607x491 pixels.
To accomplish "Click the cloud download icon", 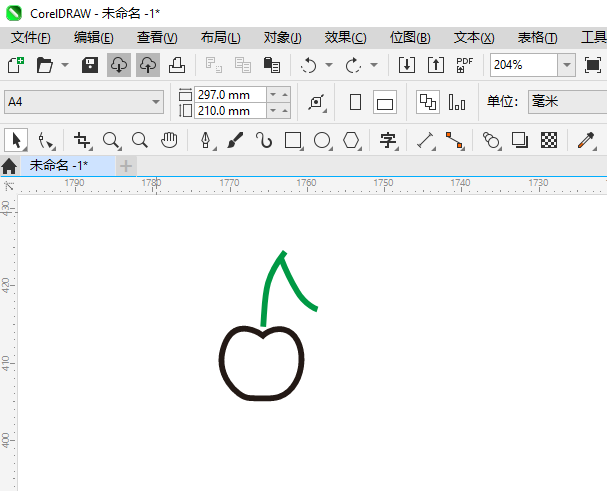I will click(119, 65).
